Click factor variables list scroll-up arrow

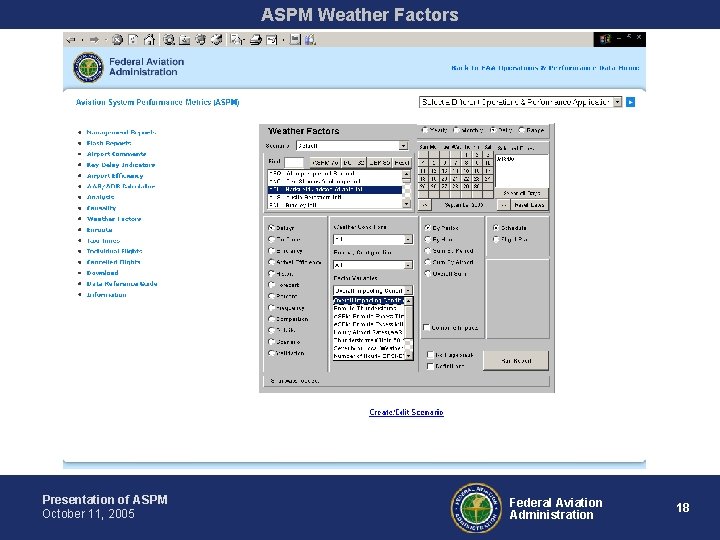click(409, 301)
